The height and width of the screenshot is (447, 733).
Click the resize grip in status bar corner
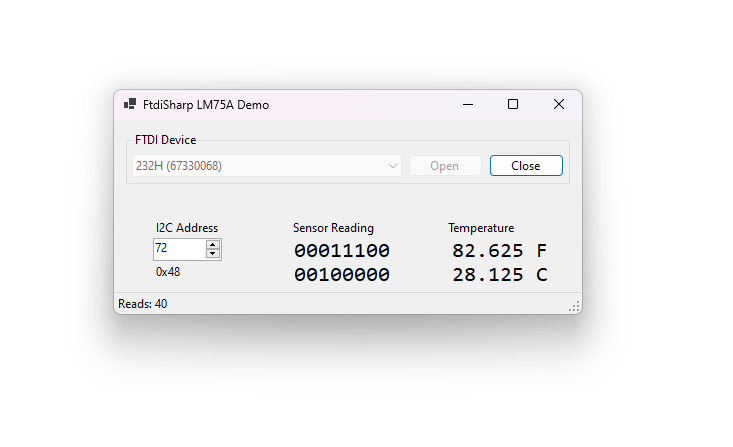coord(575,306)
